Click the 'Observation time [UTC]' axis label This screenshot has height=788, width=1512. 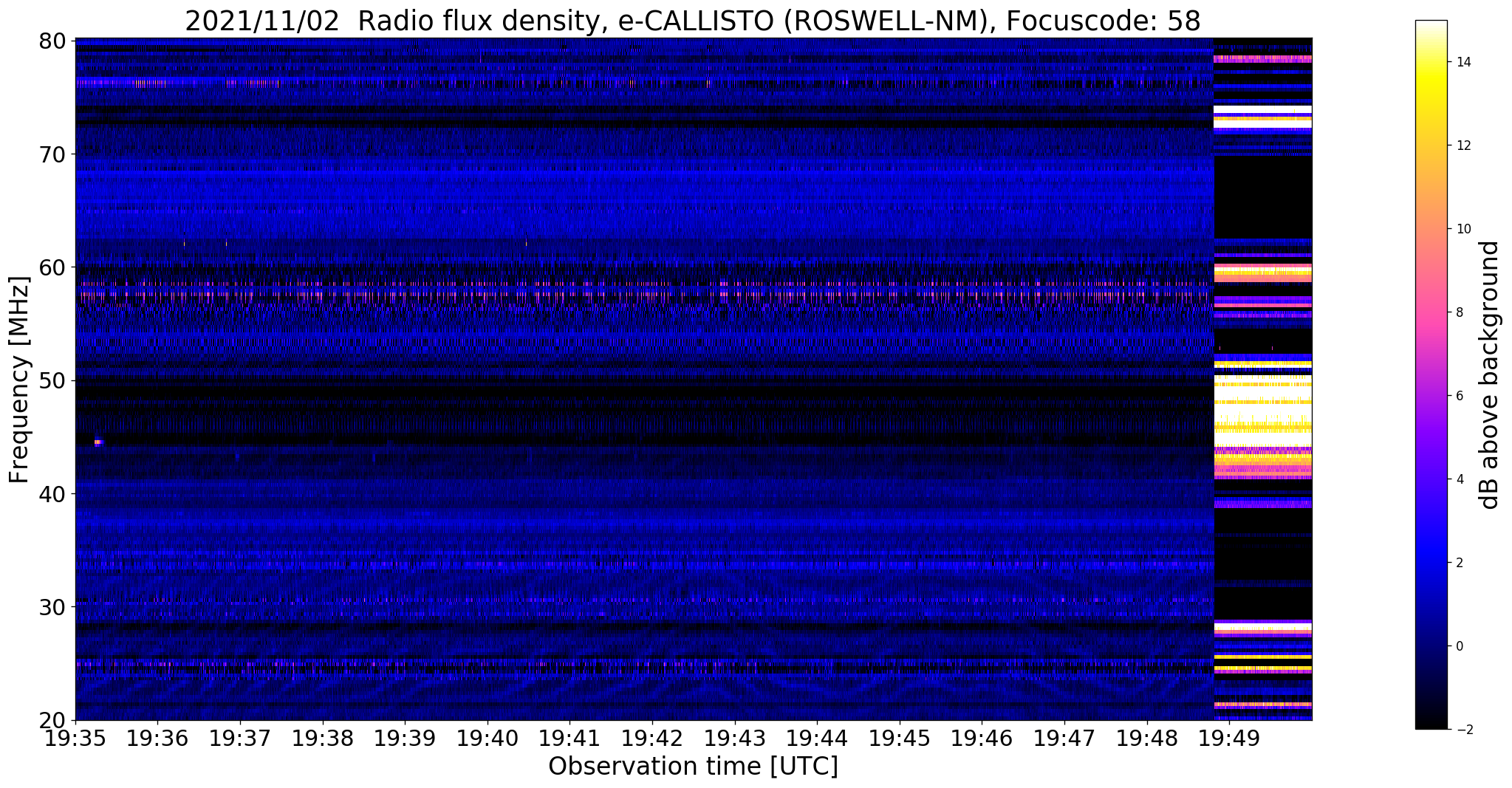pos(693,766)
